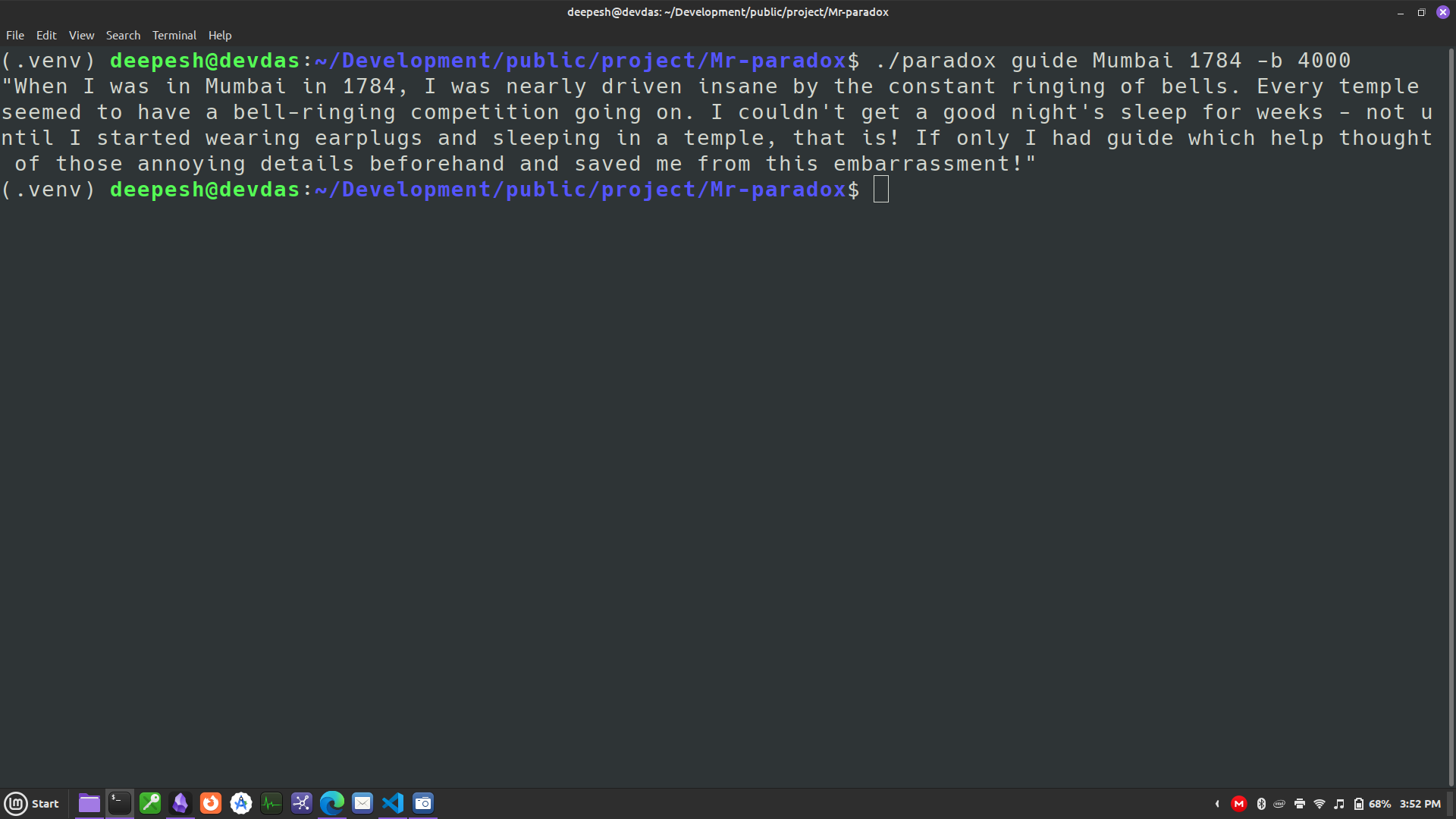Expand the hidden system tray arrow
Image resolution: width=1456 pixels, height=819 pixels.
[x=1217, y=804]
